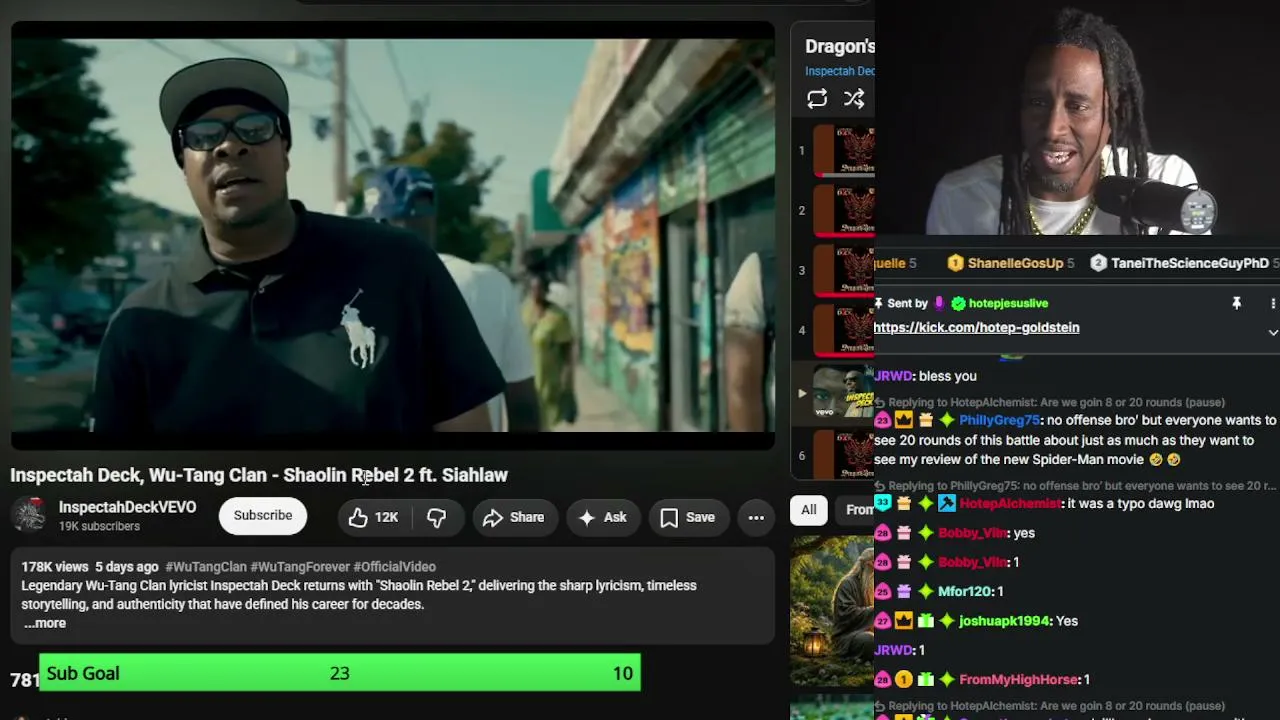The height and width of the screenshot is (720, 1280).
Task: Click the FromMyHighHorse username in chat
Action: 1019,680
